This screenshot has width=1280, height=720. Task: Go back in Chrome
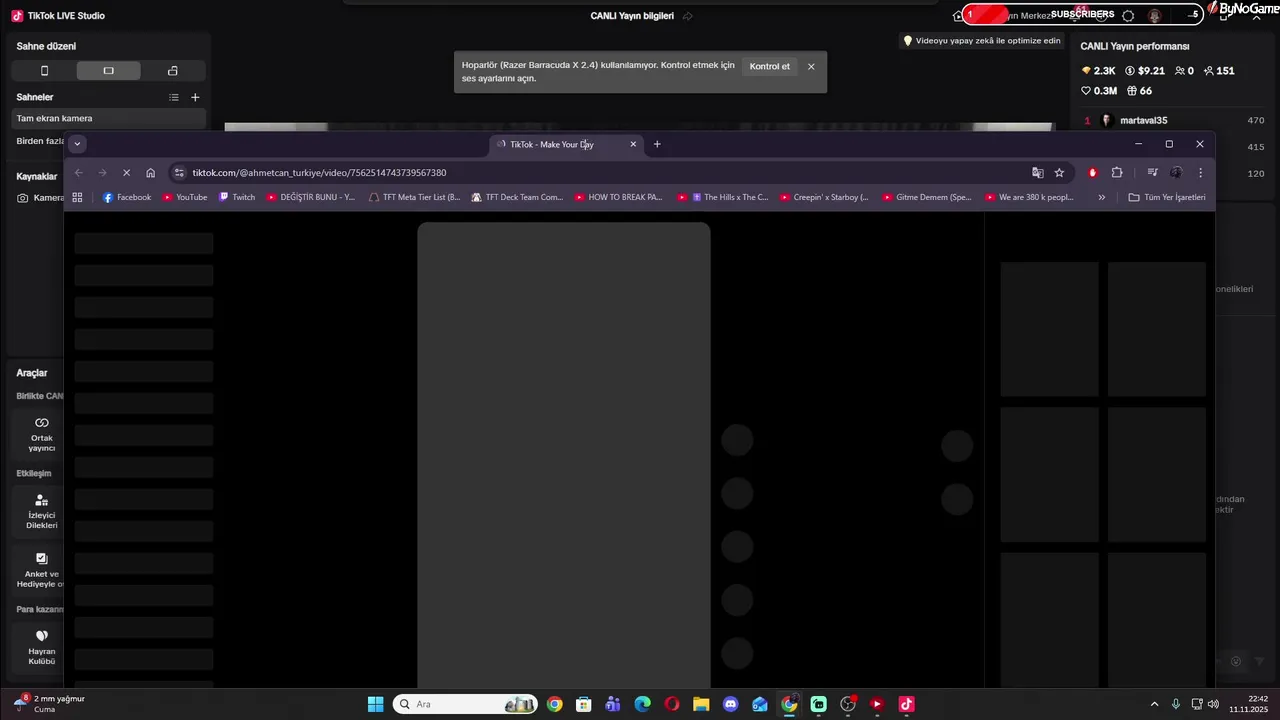79,173
